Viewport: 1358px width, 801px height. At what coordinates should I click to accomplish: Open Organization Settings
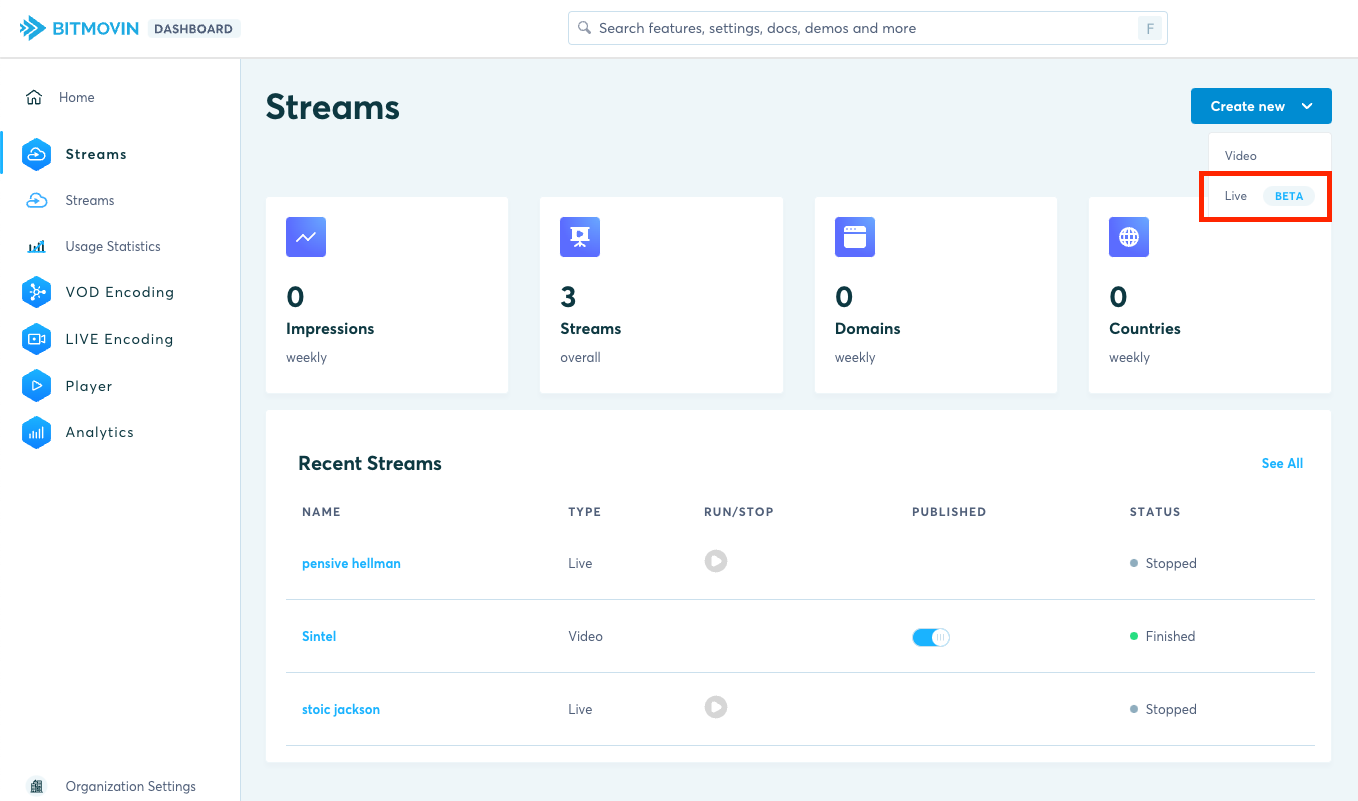click(x=129, y=786)
